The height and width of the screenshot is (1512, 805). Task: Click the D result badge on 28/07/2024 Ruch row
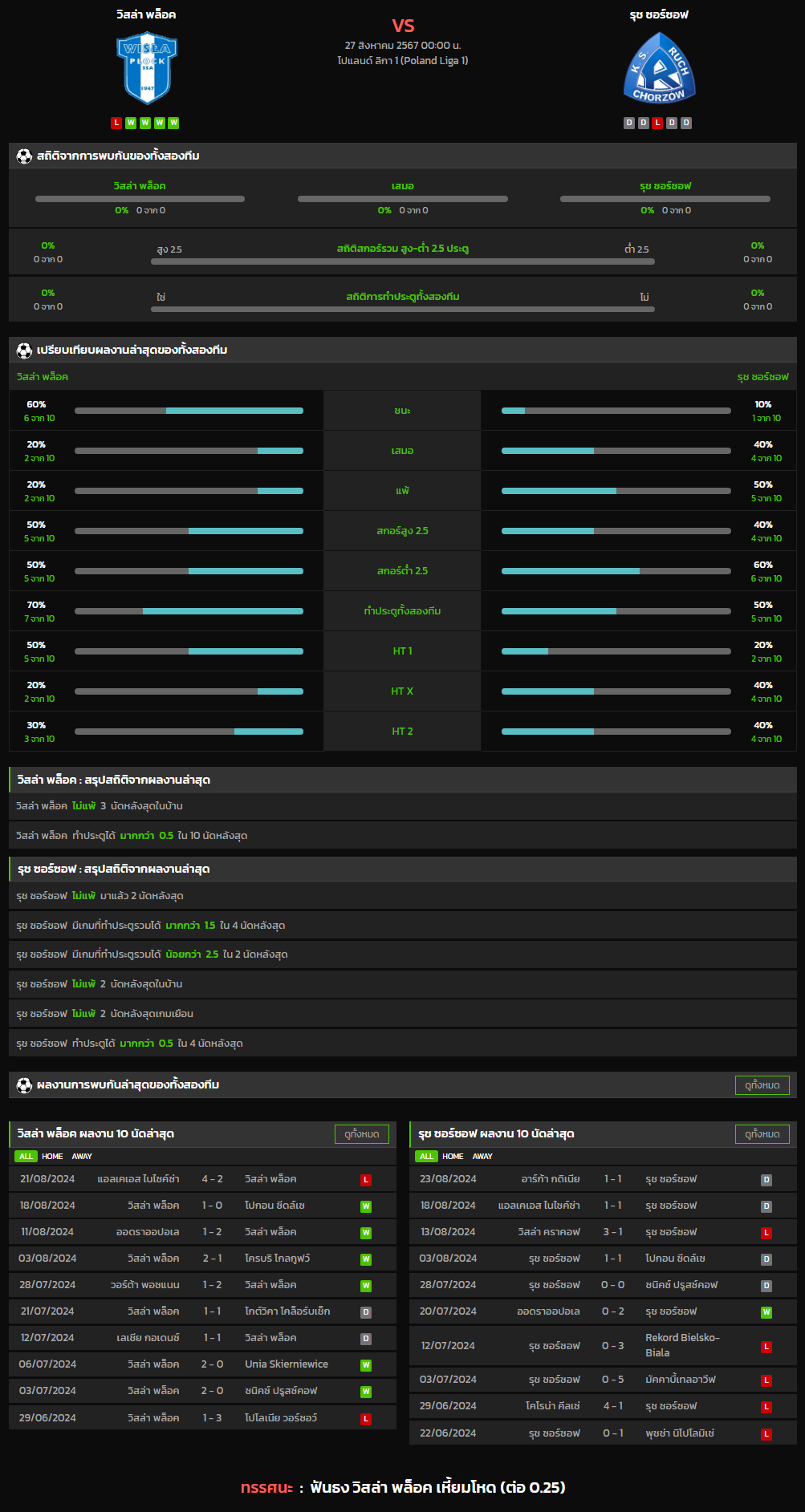[766, 1286]
